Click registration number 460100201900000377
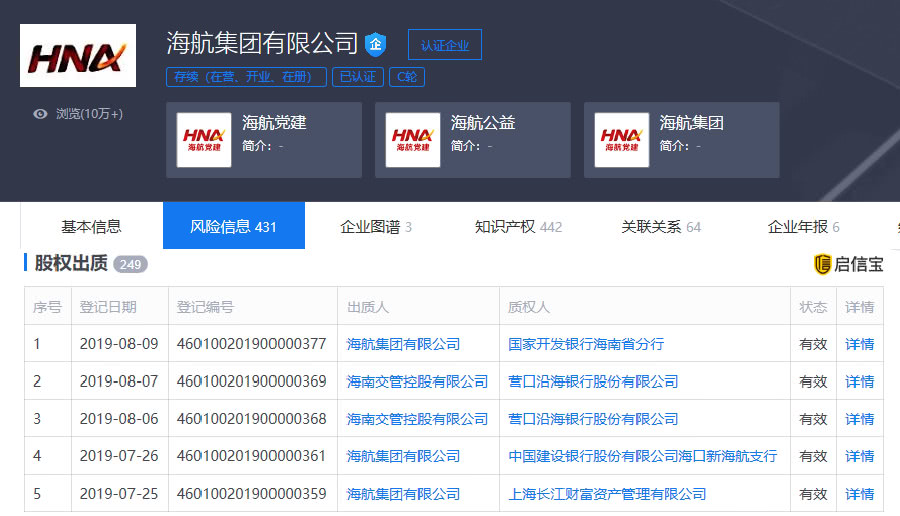900x516 pixels. click(x=251, y=344)
